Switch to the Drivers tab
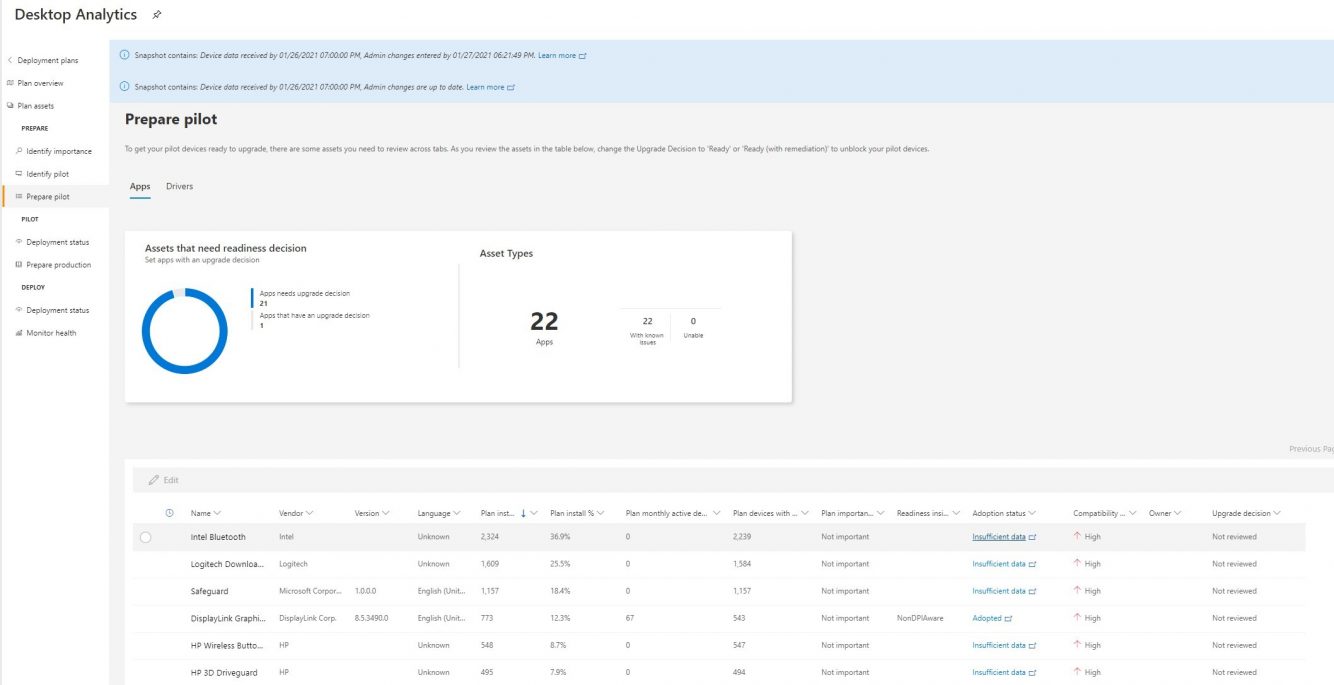Viewport: 1334px width, 685px height. [179, 186]
